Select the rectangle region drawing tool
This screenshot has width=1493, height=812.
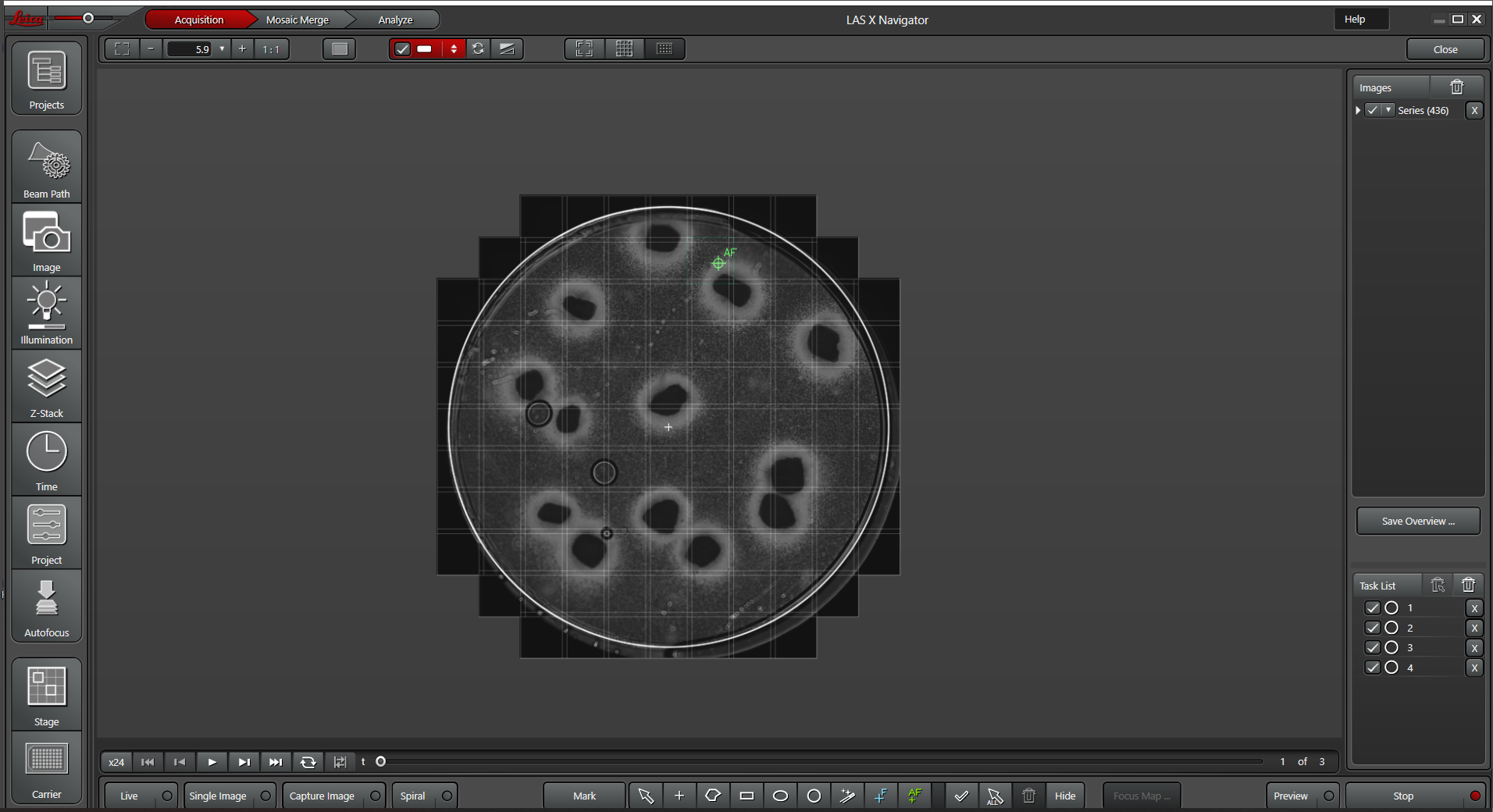click(x=746, y=796)
